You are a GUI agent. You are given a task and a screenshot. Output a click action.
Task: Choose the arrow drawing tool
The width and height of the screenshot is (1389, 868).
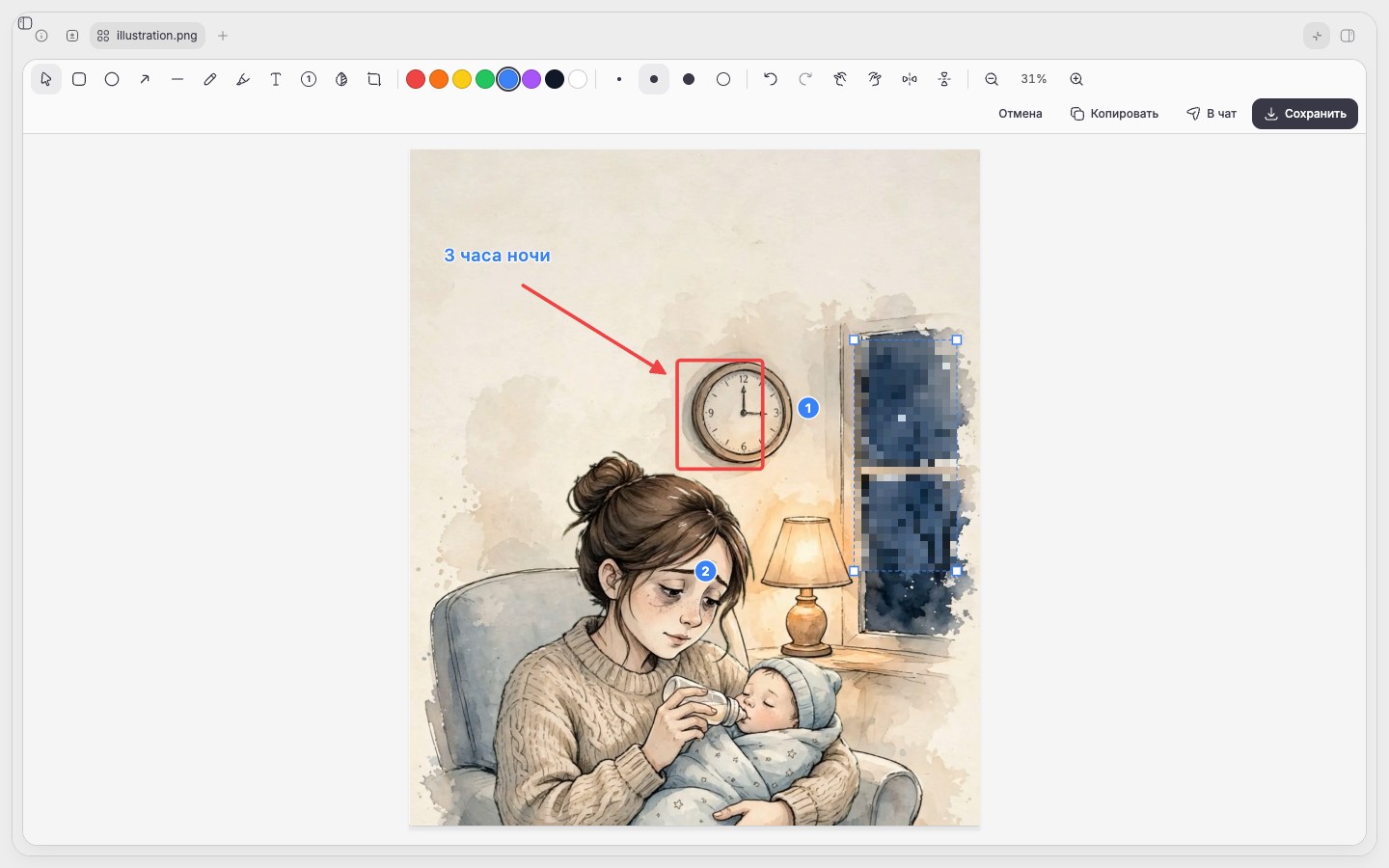coord(145,79)
